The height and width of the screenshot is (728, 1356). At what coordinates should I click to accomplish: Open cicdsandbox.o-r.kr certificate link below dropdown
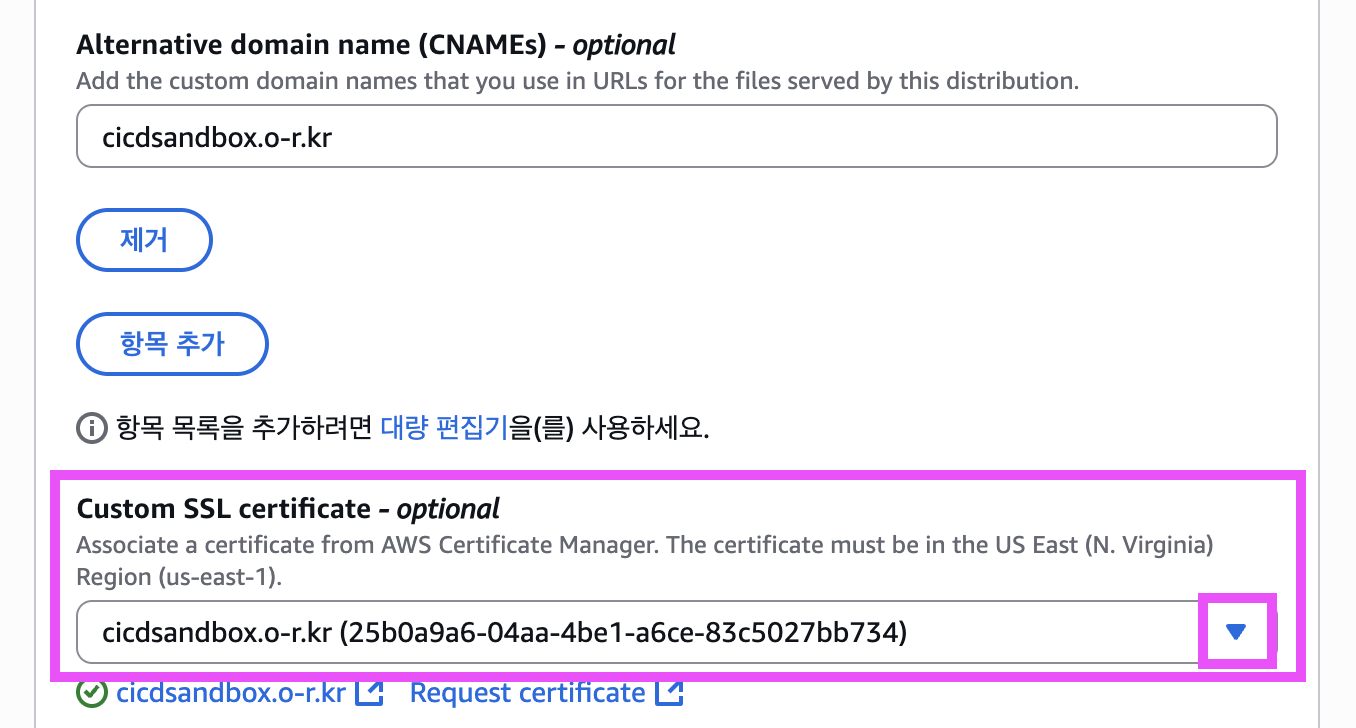coord(231,693)
